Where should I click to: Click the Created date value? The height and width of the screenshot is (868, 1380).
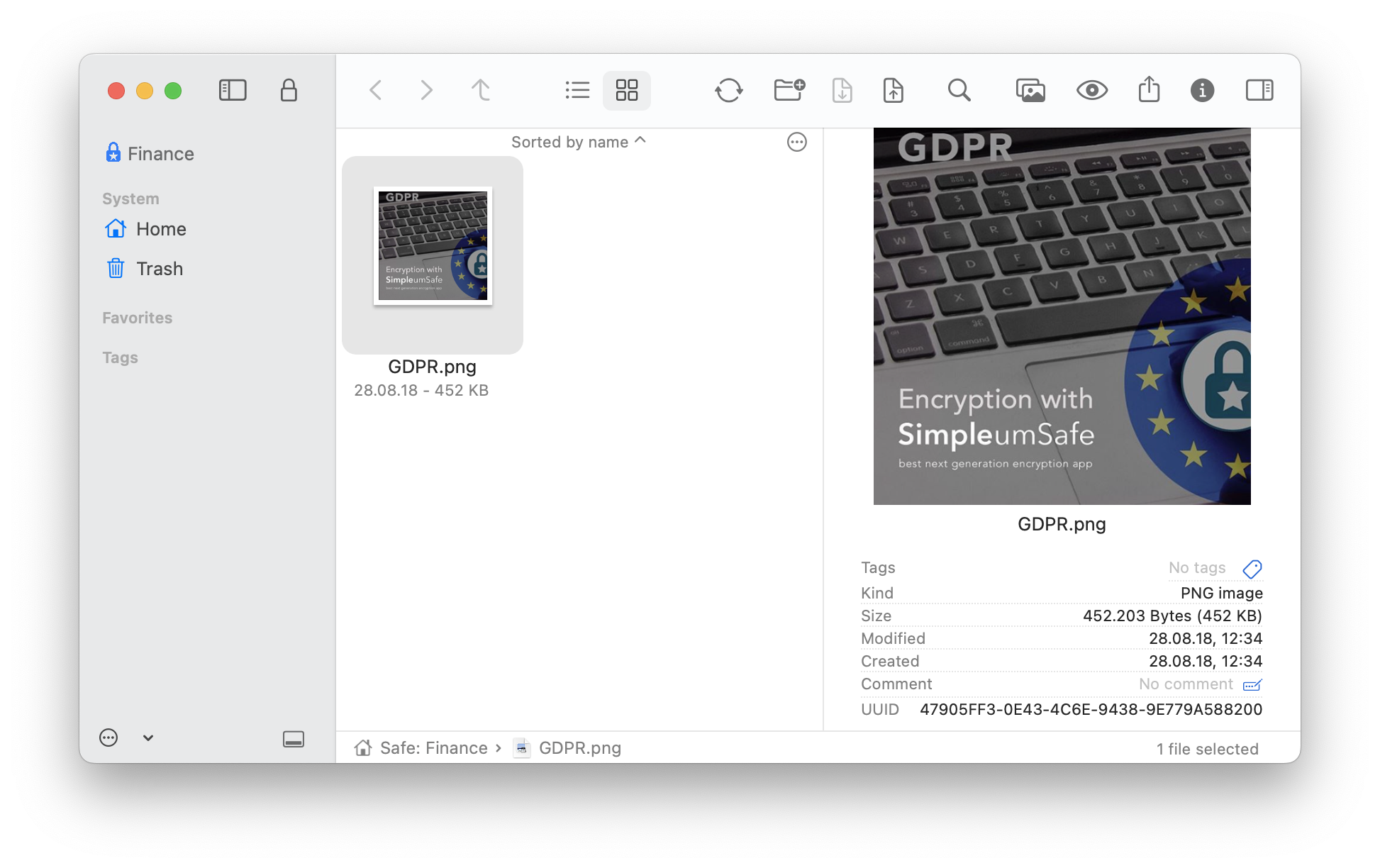[1206, 661]
